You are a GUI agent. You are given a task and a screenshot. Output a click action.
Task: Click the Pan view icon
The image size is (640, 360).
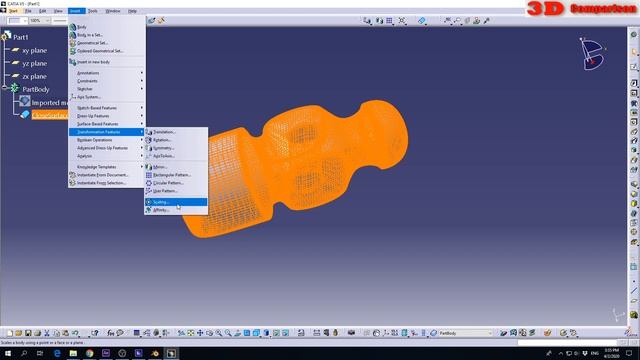pyautogui.click(x=200, y=333)
